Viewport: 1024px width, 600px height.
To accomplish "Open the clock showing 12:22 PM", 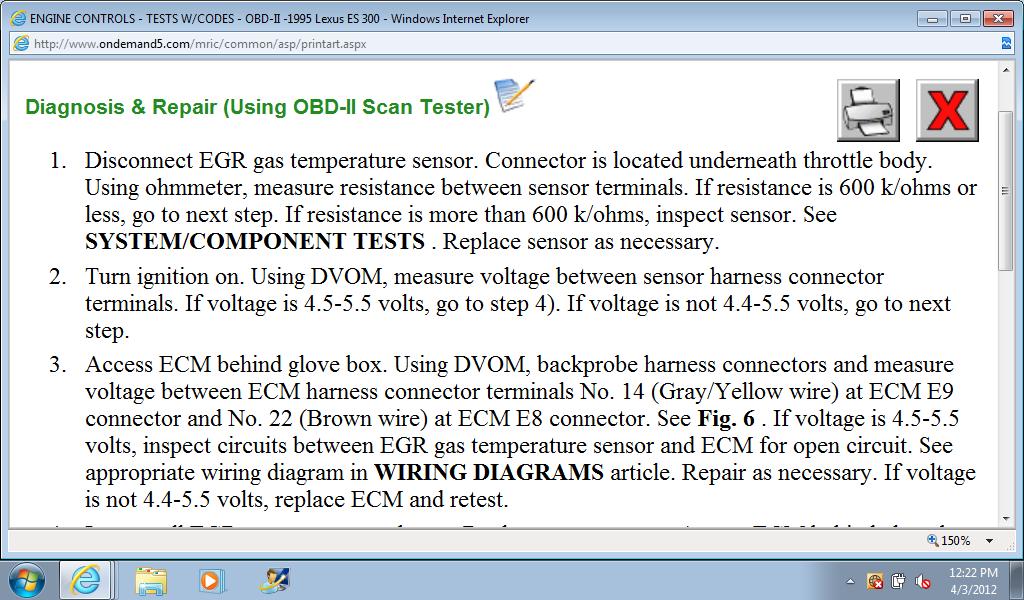I will pyautogui.click(x=973, y=573).
